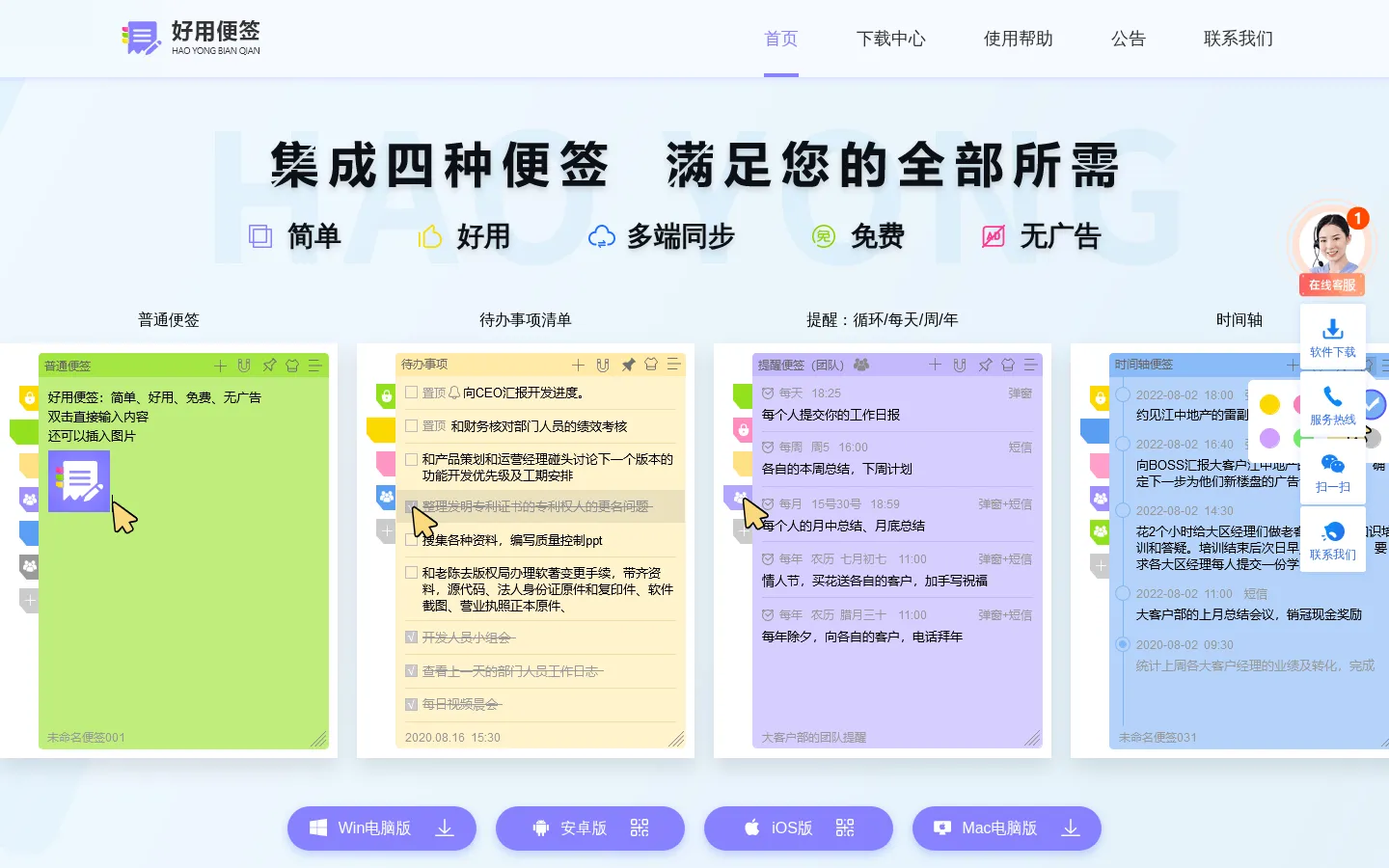Check the 向CEO汇报开发进度 checkbox
Screen dimensions: 1389x868
pos(411,393)
